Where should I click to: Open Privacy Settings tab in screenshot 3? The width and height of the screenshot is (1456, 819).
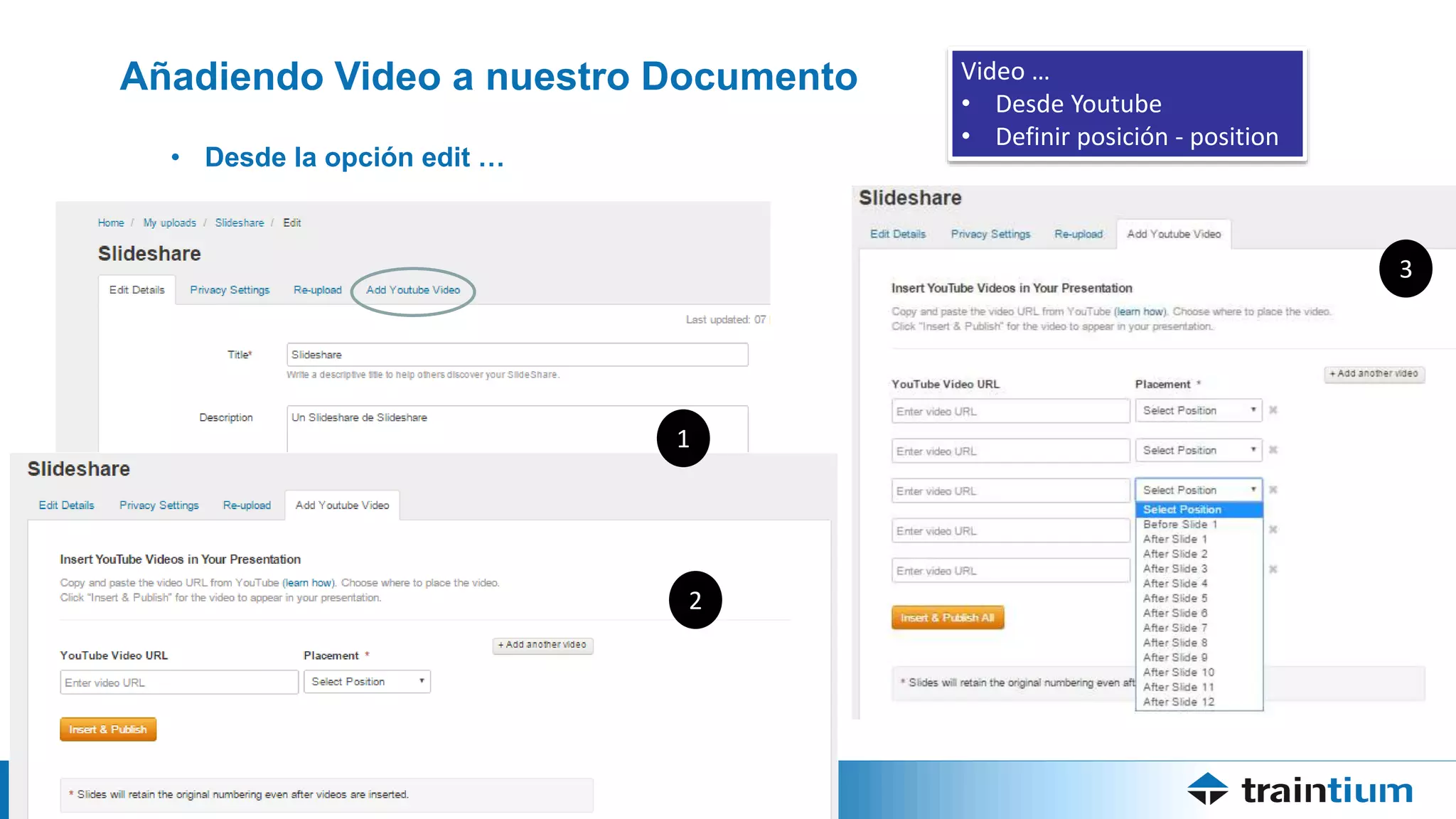(990, 234)
